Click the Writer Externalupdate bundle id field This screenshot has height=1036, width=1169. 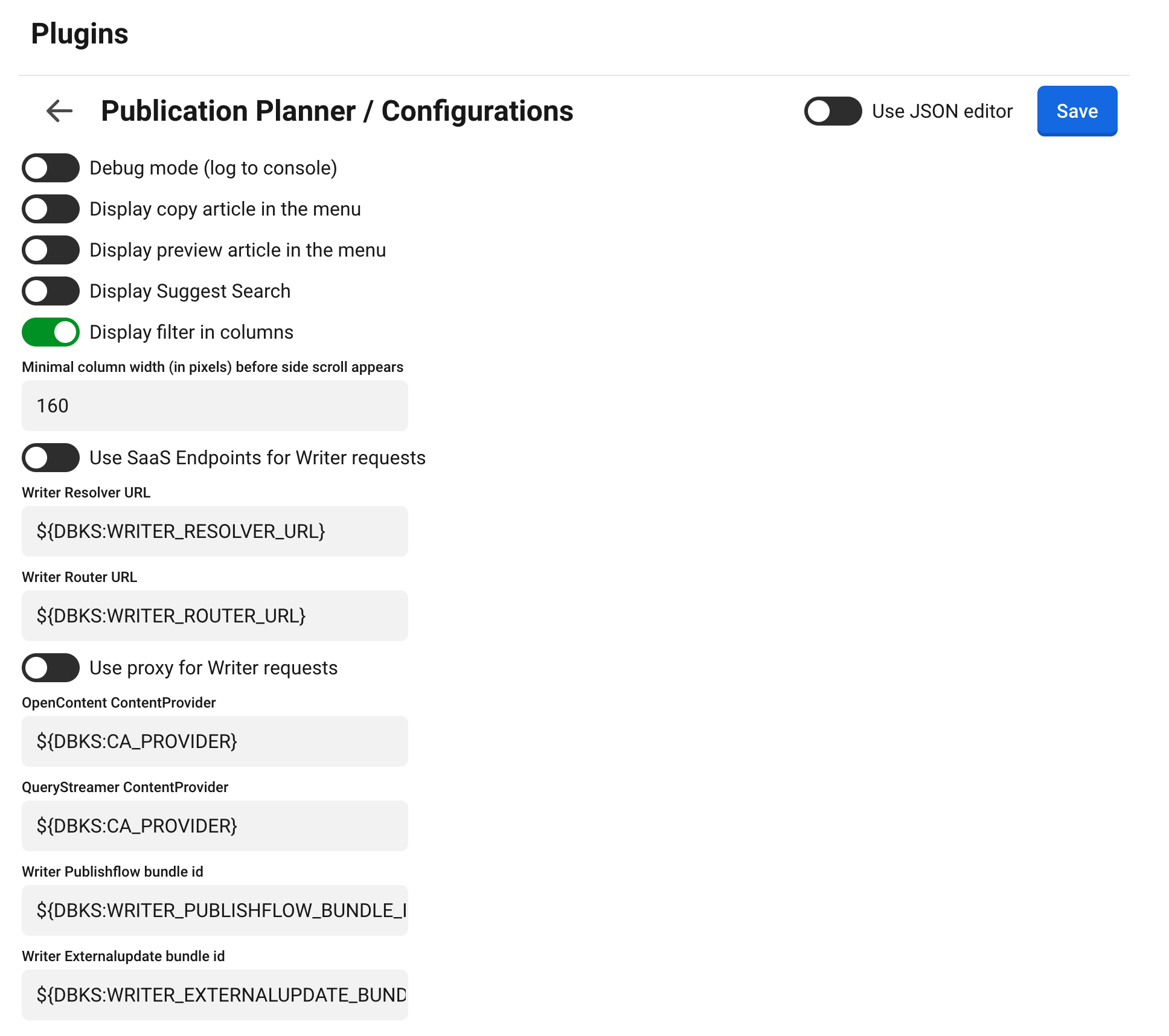(x=214, y=995)
